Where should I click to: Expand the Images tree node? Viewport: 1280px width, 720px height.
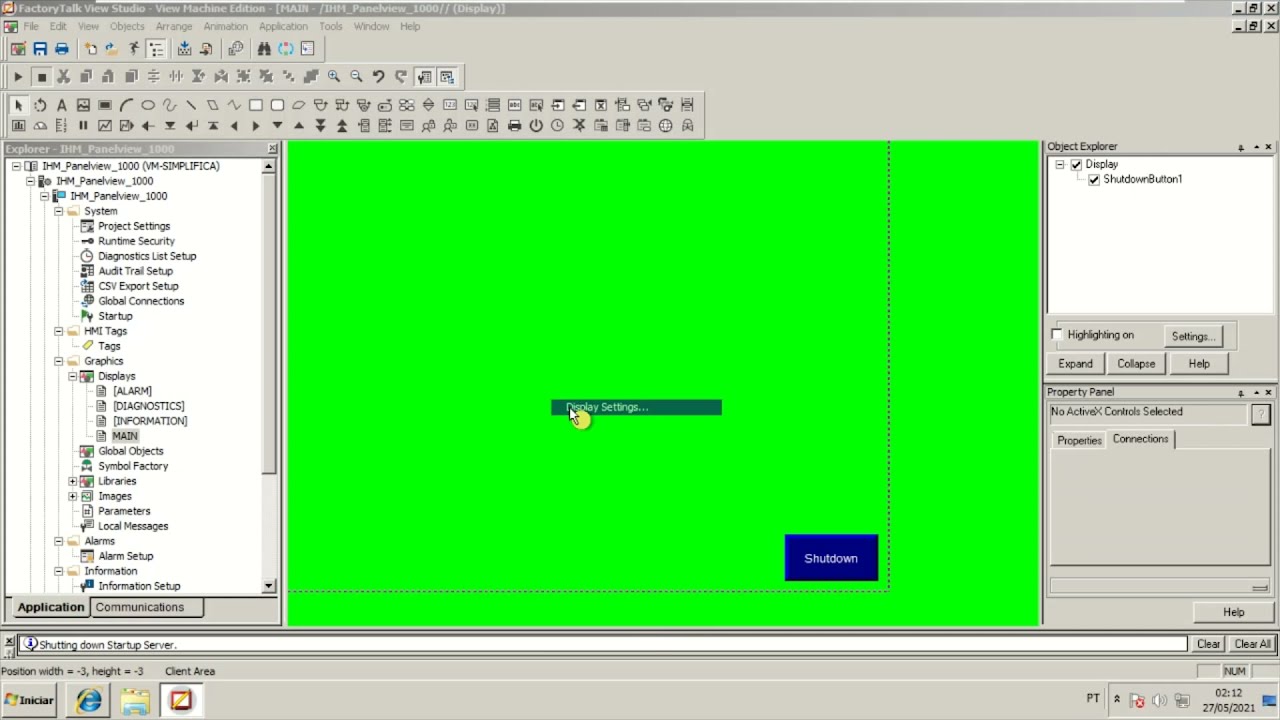(73, 496)
